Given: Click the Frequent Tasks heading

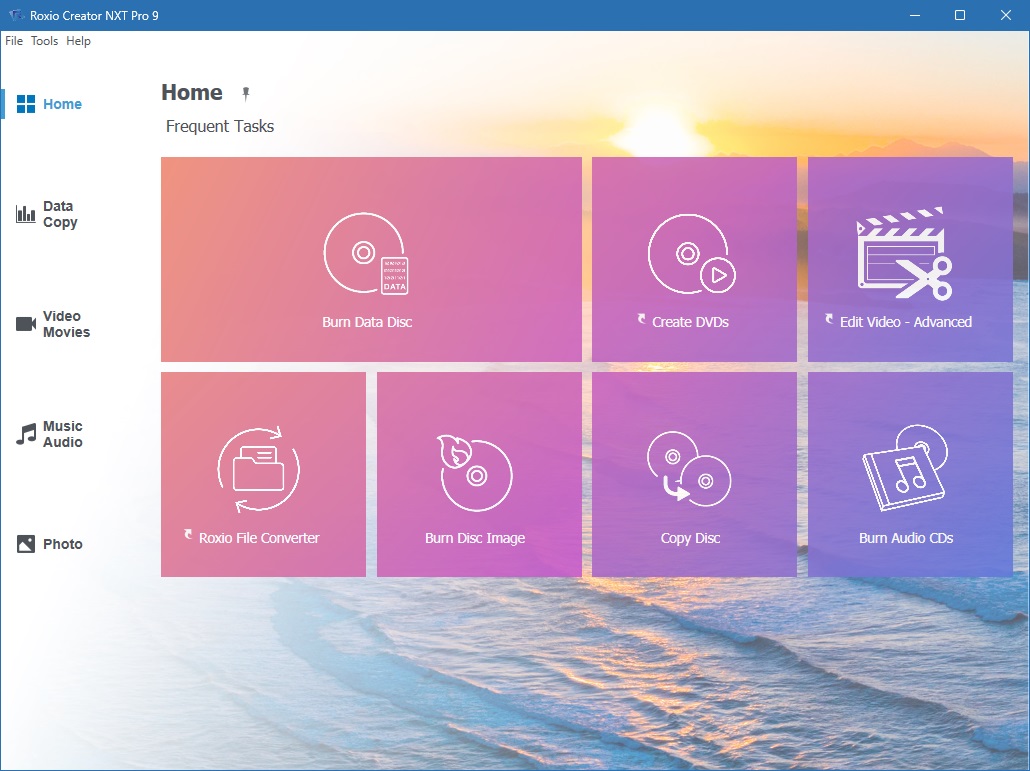Looking at the screenshot, I should click(x=220, y=126).
